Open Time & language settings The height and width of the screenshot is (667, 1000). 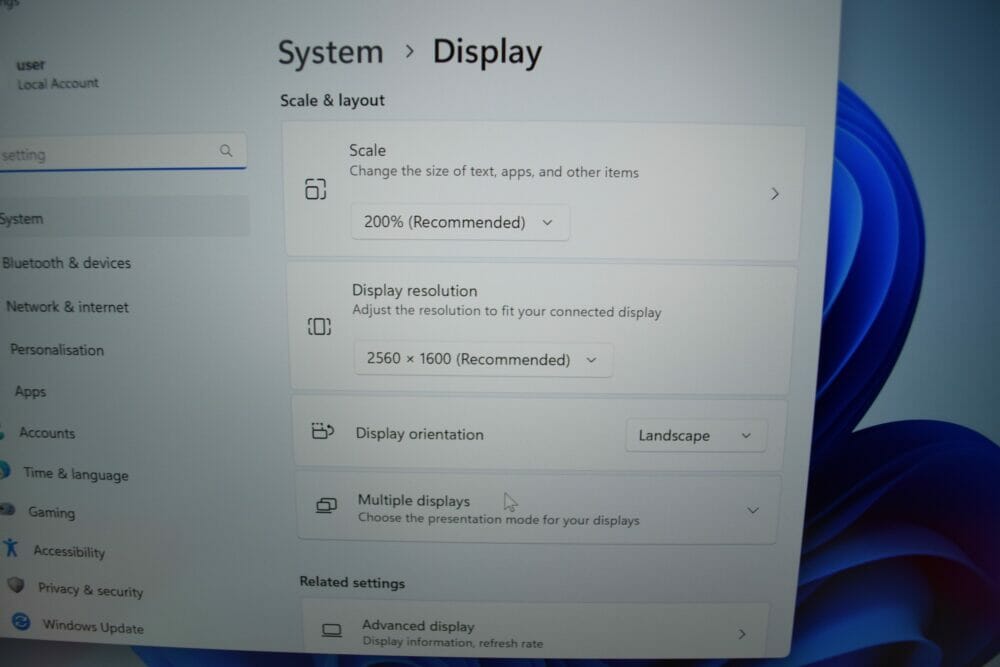point(76,474)
